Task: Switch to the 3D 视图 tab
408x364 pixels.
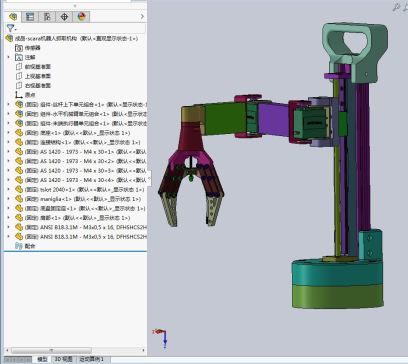Action: [x=64, y=359]
